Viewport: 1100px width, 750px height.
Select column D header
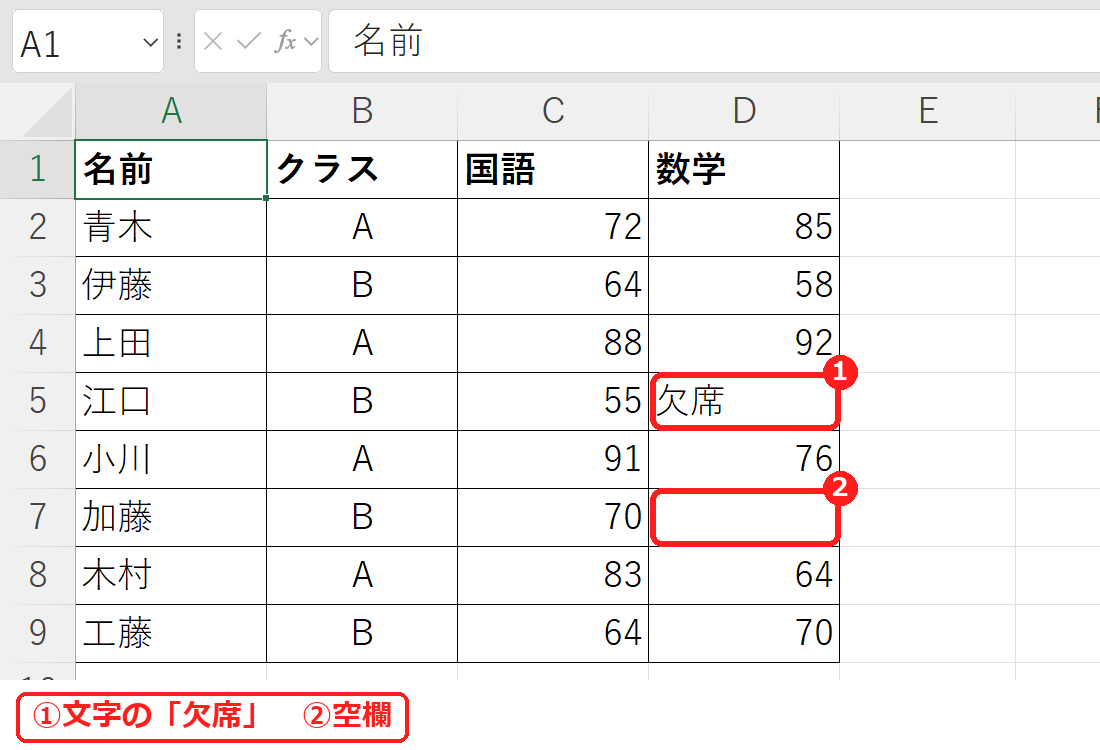pyautogui.click(x=744, y=112)
